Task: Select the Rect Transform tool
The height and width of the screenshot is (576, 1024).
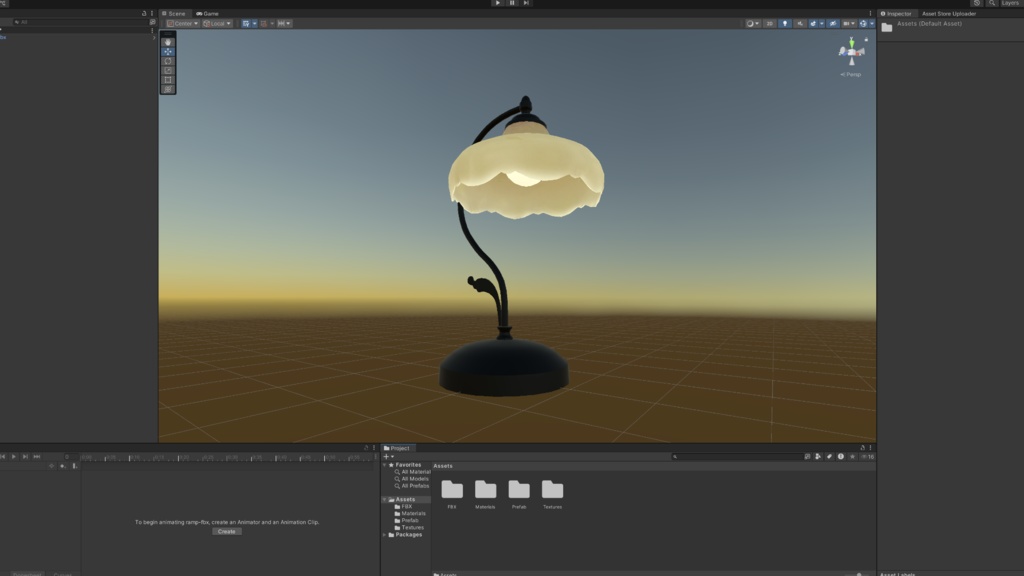Action: (x=169, y=79)
